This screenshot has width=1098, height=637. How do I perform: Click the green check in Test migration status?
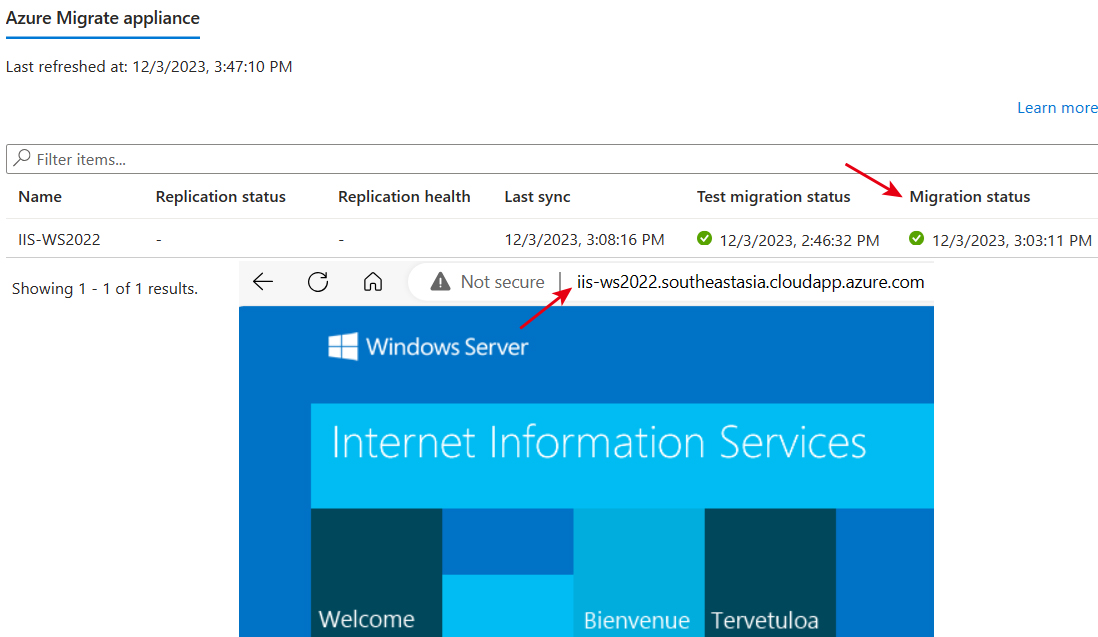click(704, 239)
